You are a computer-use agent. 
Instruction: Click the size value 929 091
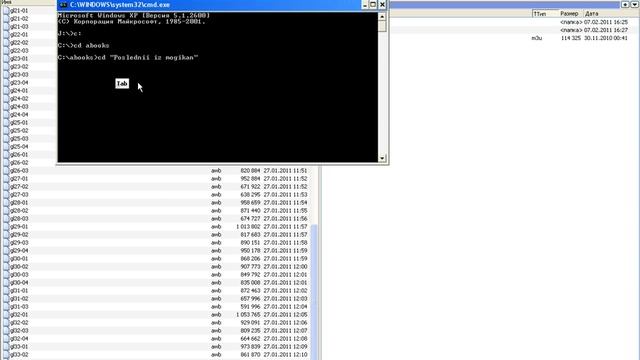[x=250, y=322]
